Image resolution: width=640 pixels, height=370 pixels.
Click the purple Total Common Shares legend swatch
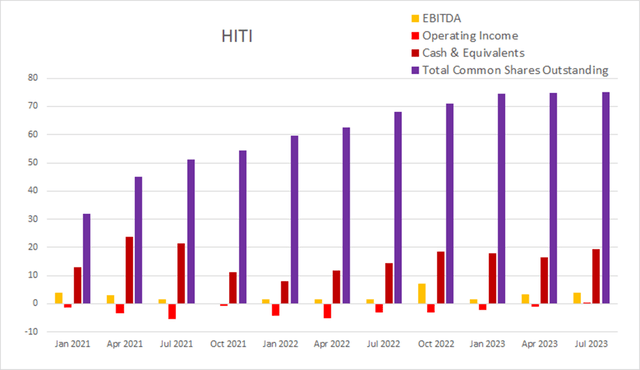tap(415, 70)
